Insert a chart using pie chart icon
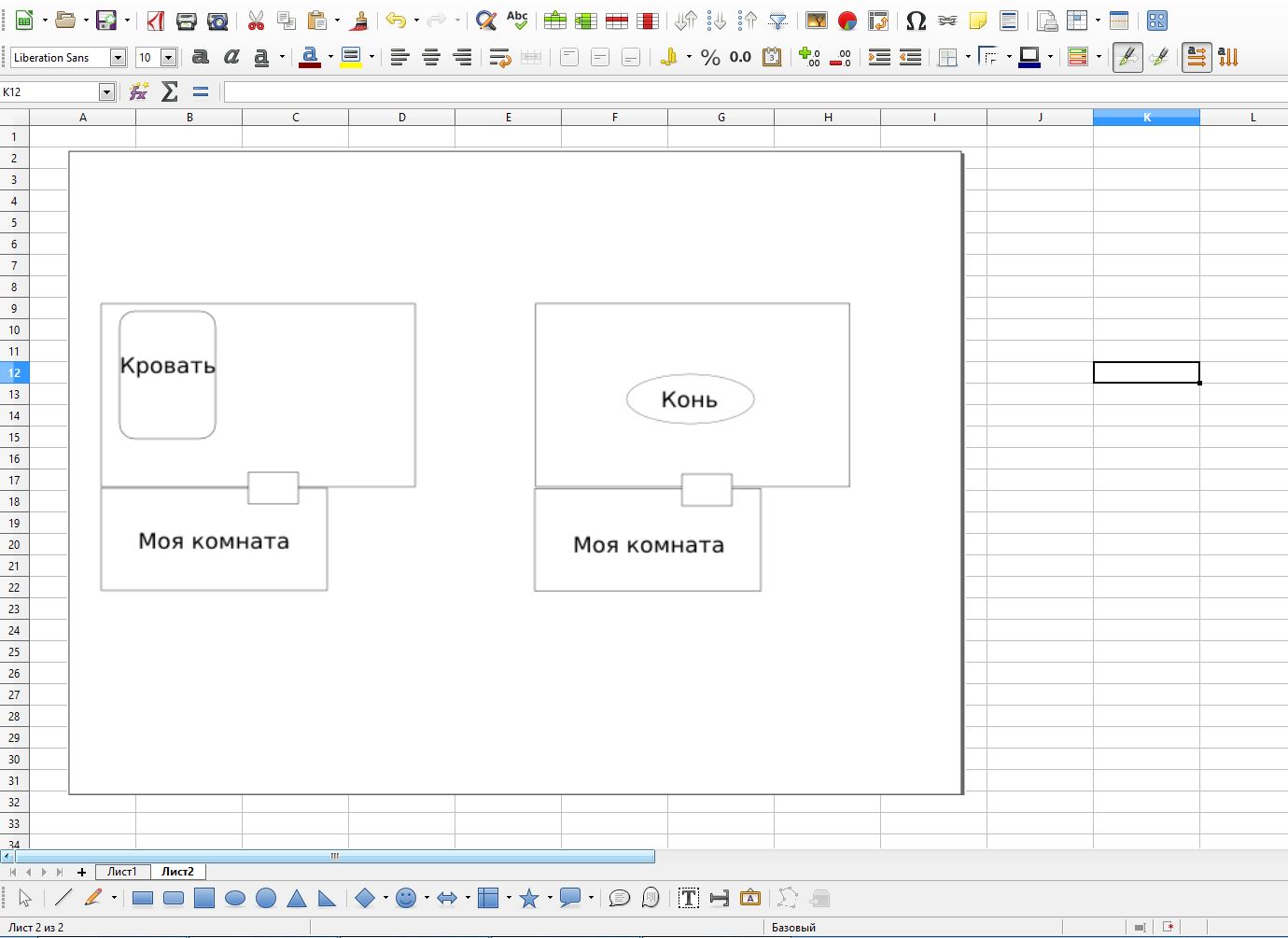This screenshot has width=1288, height=938. click(x=847, y=21)
